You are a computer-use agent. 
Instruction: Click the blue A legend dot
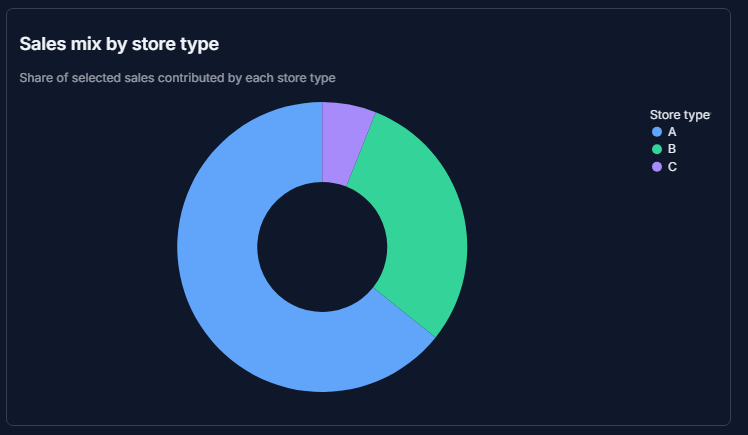pos(657,132)
